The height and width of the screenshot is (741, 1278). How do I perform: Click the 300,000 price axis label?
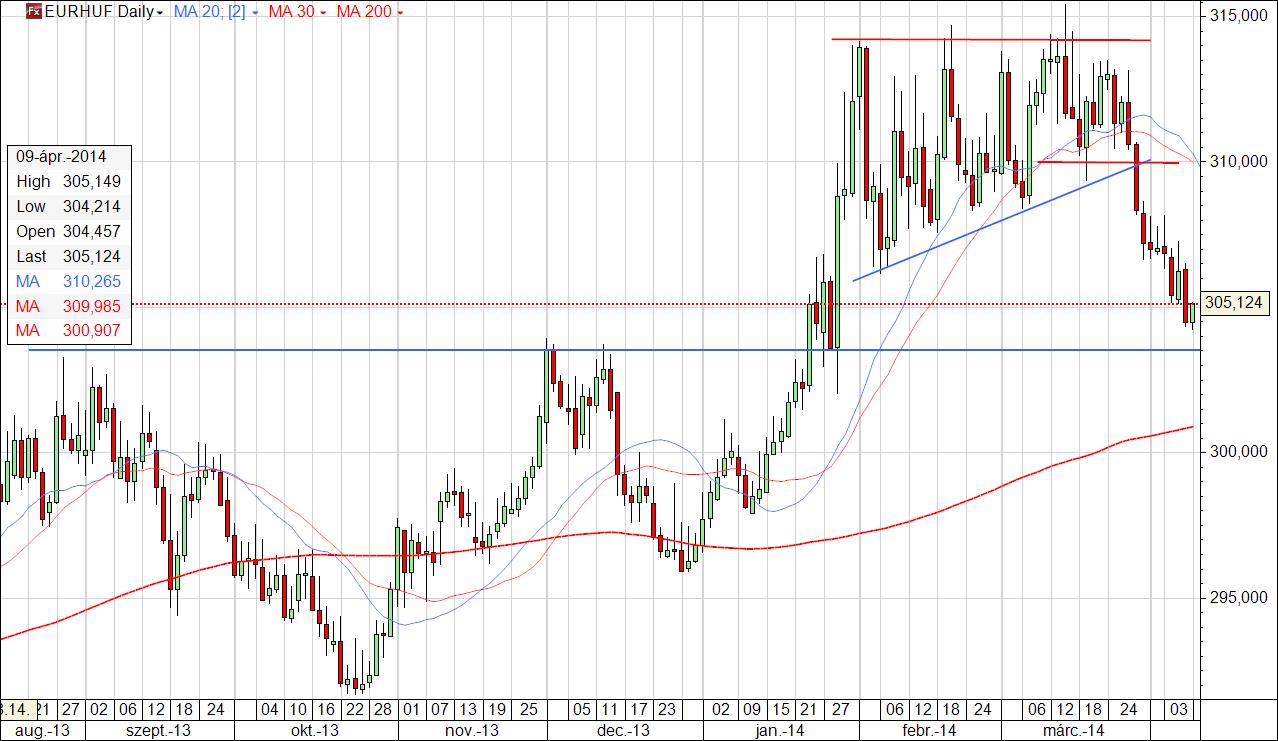pos(1239,451)
